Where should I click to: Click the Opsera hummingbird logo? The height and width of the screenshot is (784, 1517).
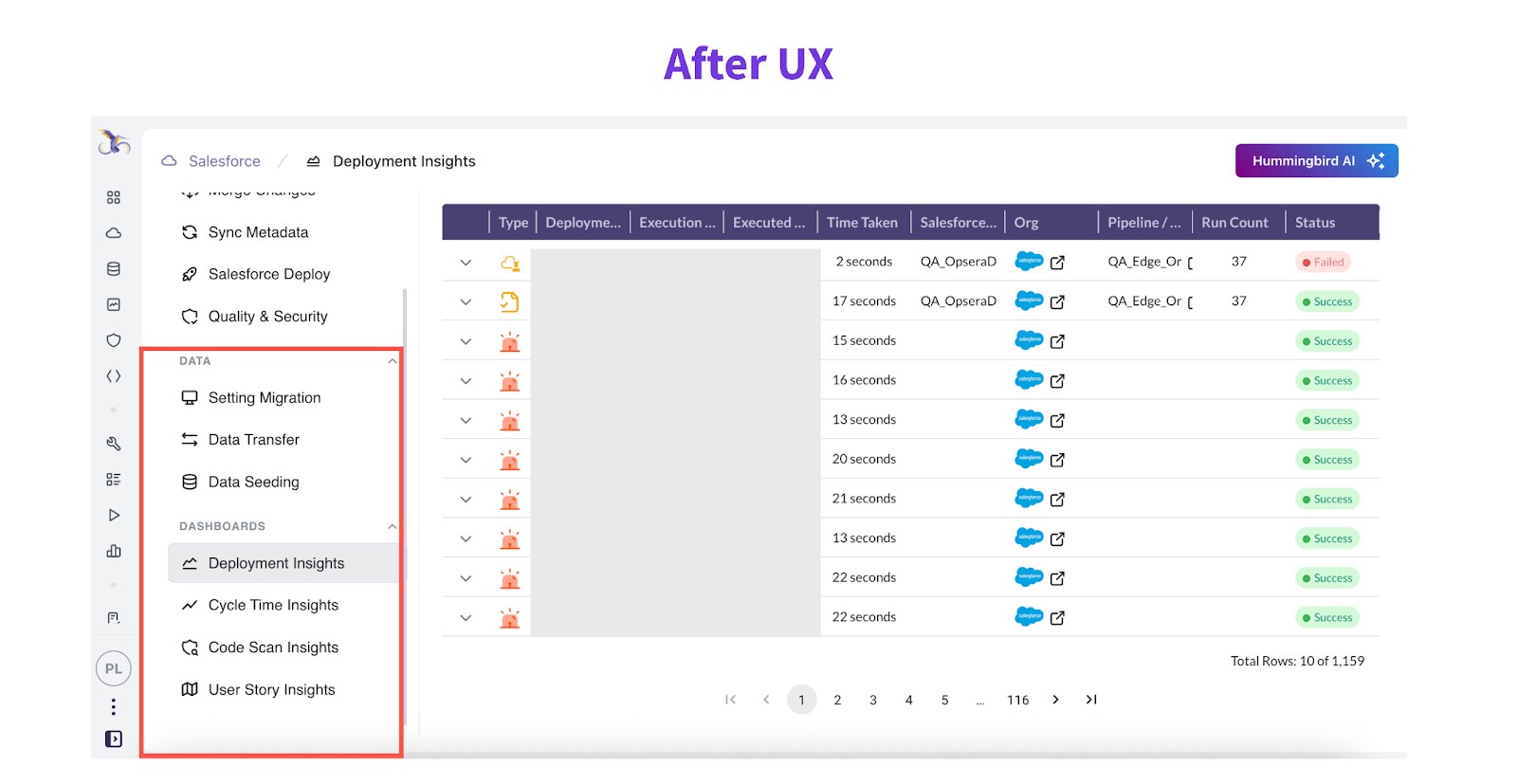[x=114, y=143]
